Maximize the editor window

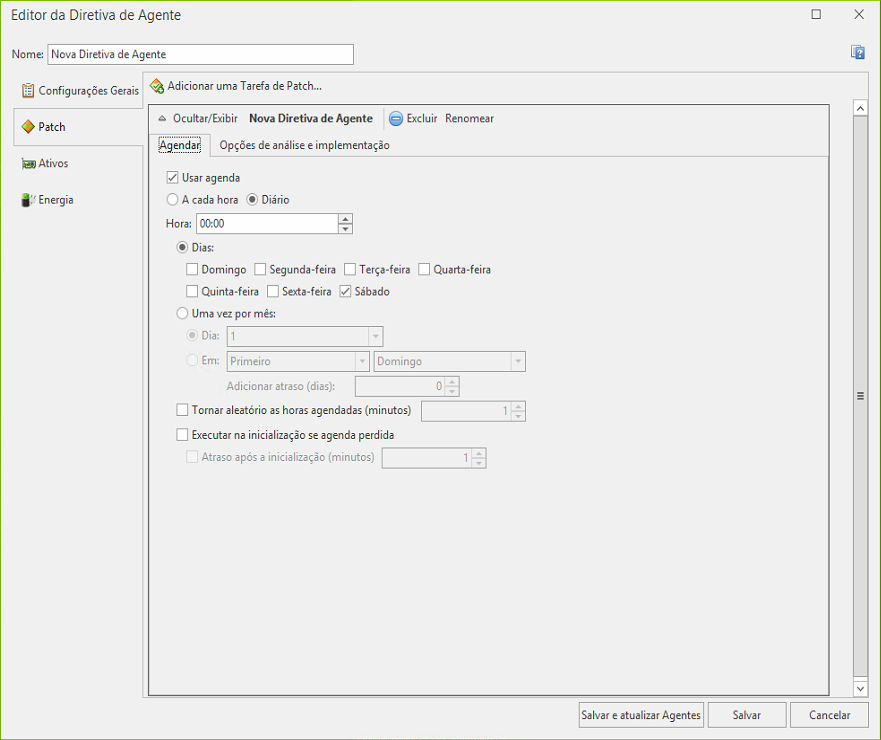(x=816, y=15)
